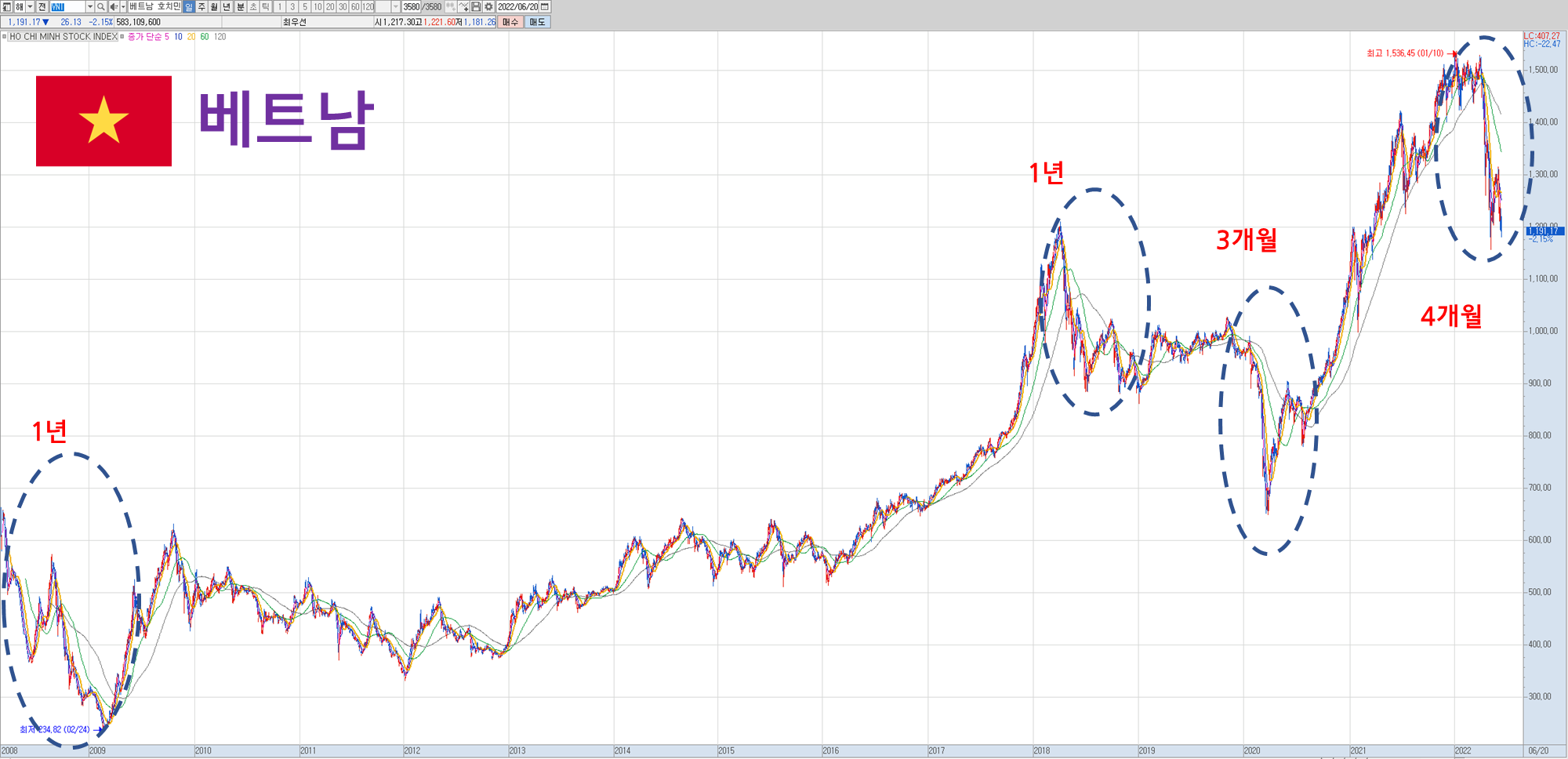Select the 5 interval button

305,6
